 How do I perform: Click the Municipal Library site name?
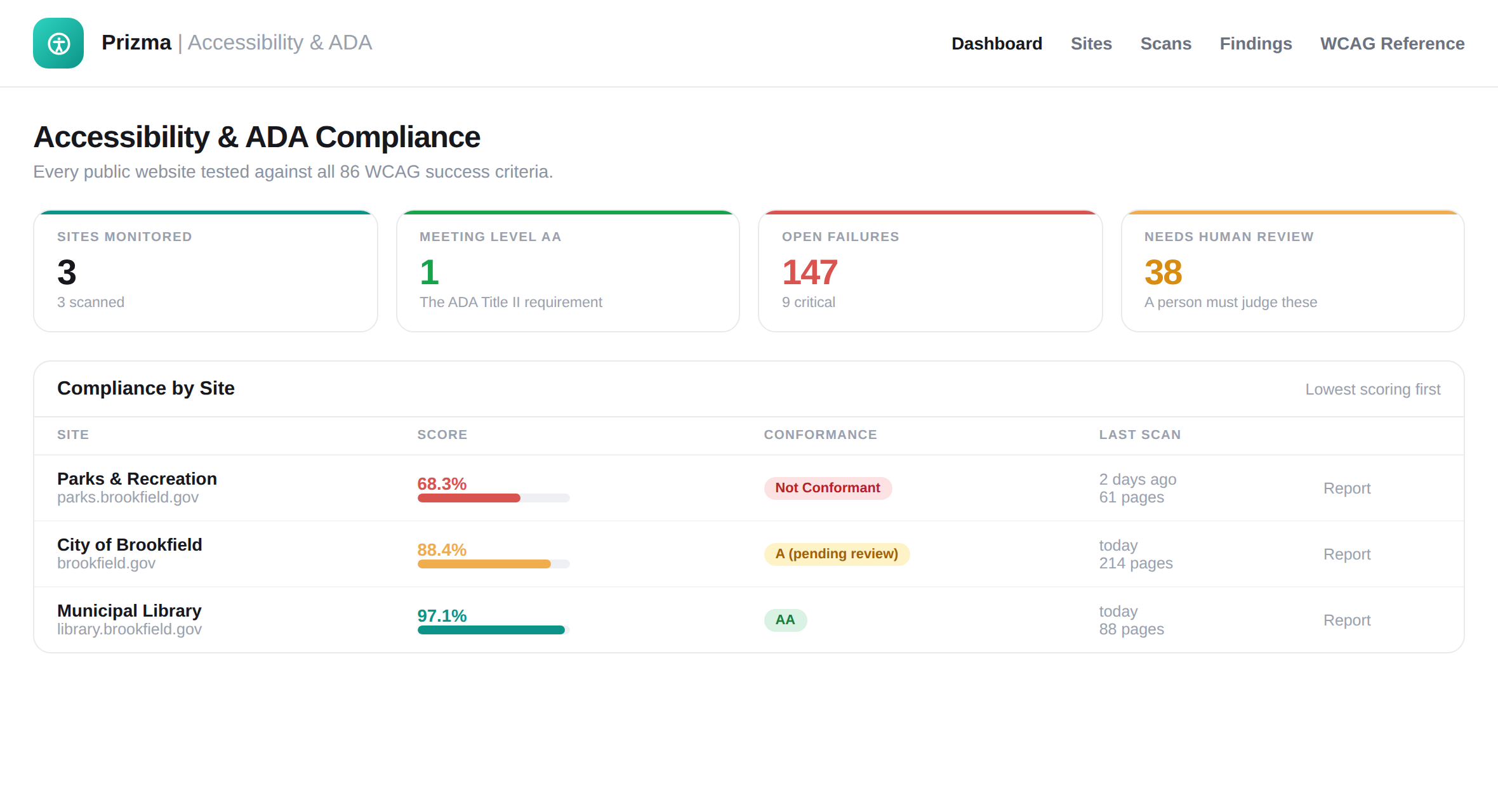pos(129,611)
